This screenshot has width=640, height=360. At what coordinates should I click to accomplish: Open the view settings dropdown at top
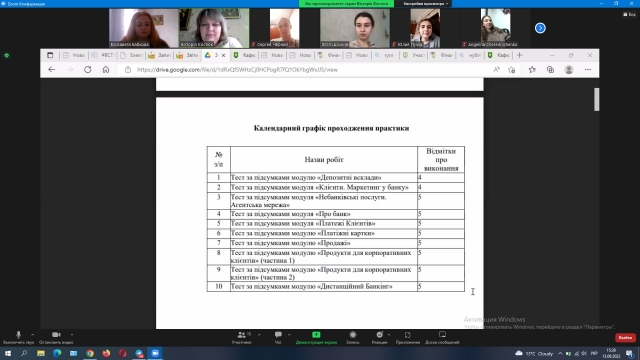pyautogui.click(x=426, y=4)
